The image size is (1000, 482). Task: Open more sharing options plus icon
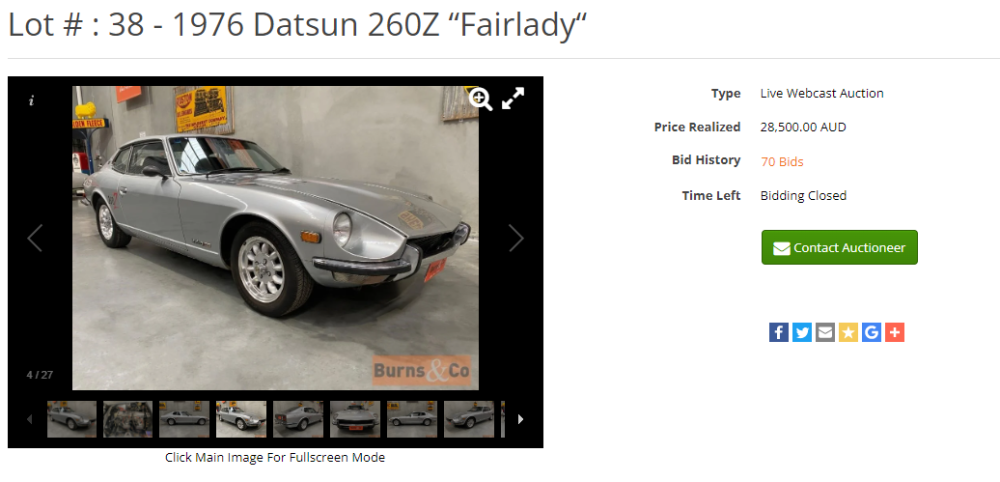[x=895, y=332]
